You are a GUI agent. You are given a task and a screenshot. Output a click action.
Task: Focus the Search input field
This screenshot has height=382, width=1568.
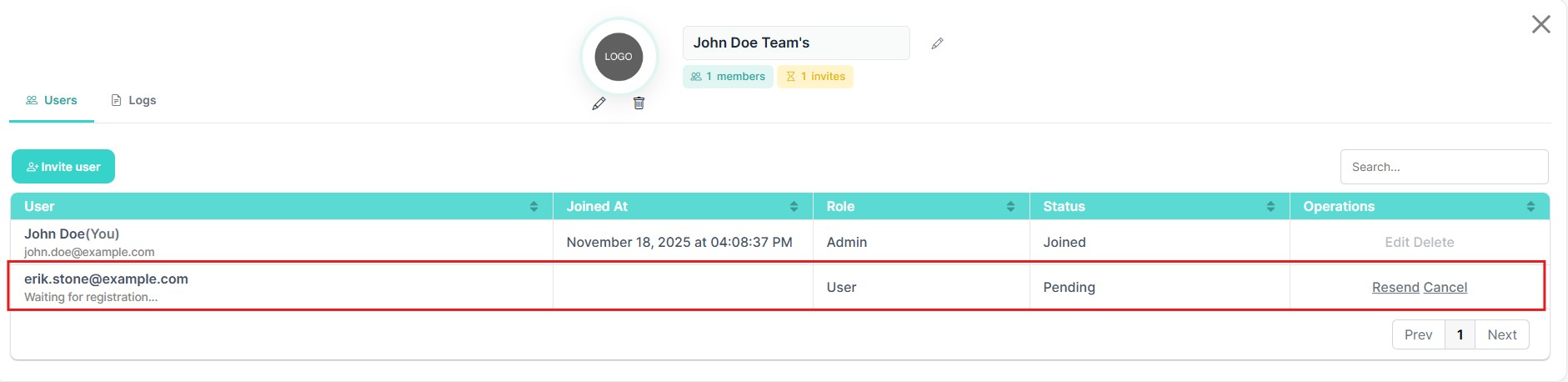(x=1444, y=167)
